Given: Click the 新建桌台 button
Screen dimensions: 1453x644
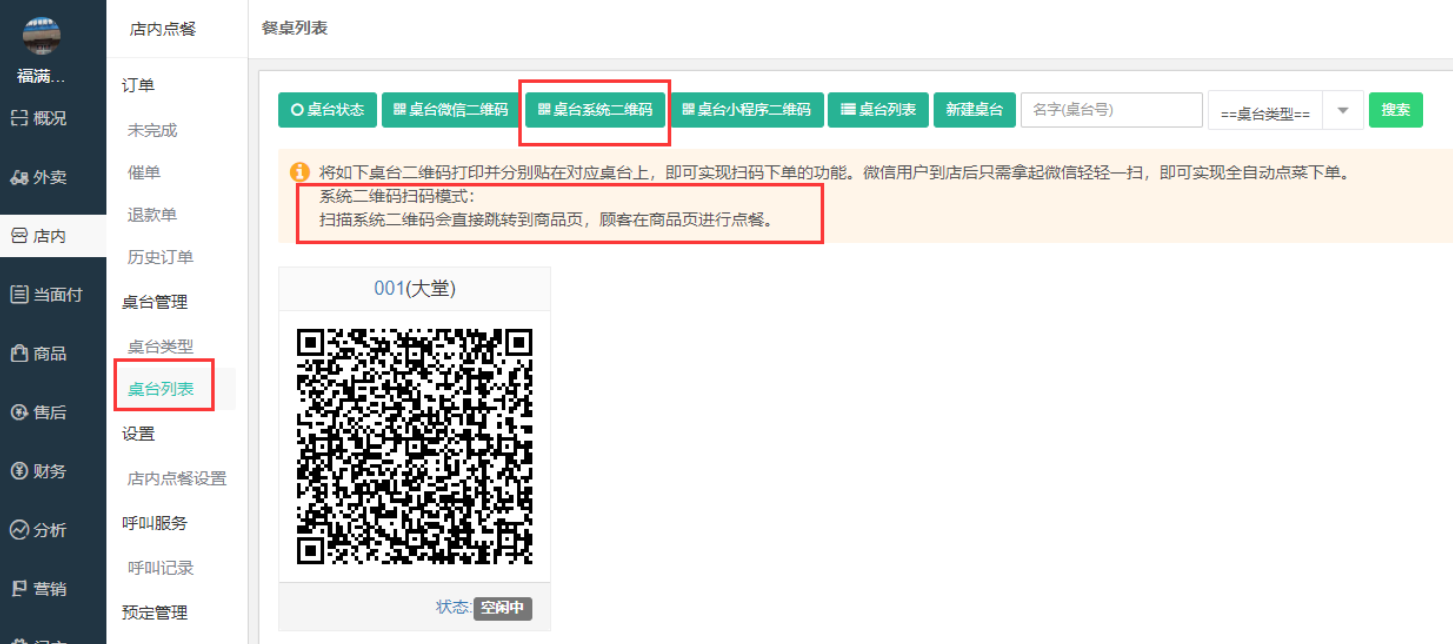Looking at the screenshot, I should (x=974, y=110).
